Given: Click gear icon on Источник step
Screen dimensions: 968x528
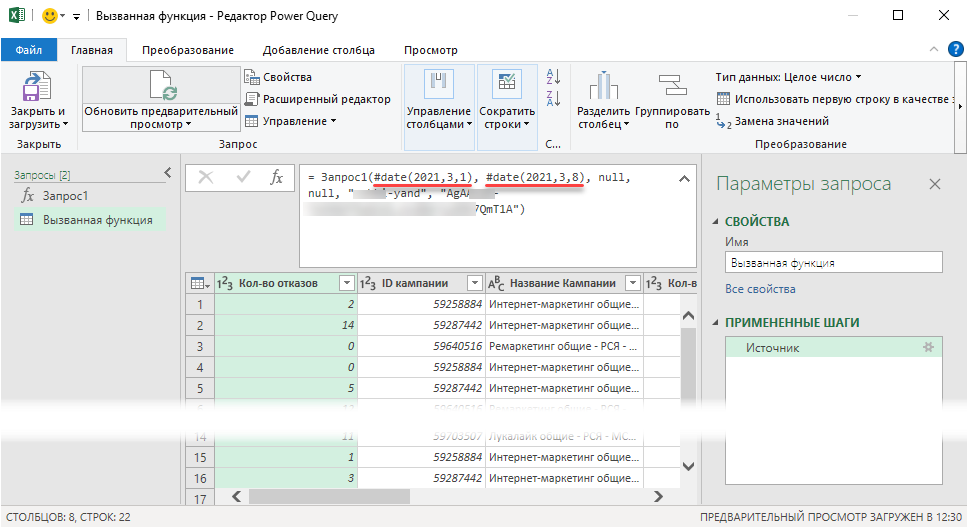Looking at the screenshot, I should pos(927,347).
